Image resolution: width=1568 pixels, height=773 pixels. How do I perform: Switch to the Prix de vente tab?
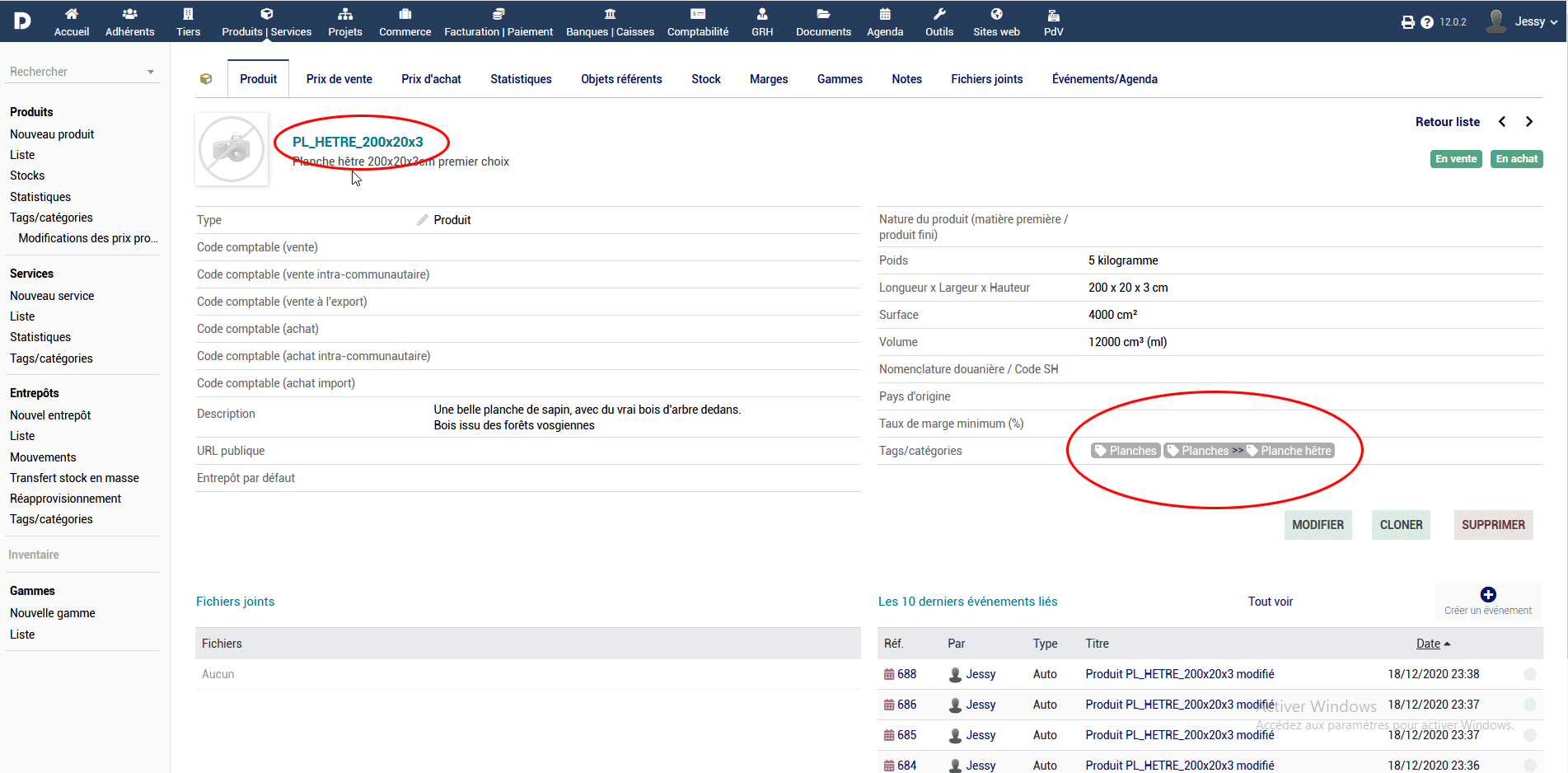pyautogui.click(x=339, y=79)
